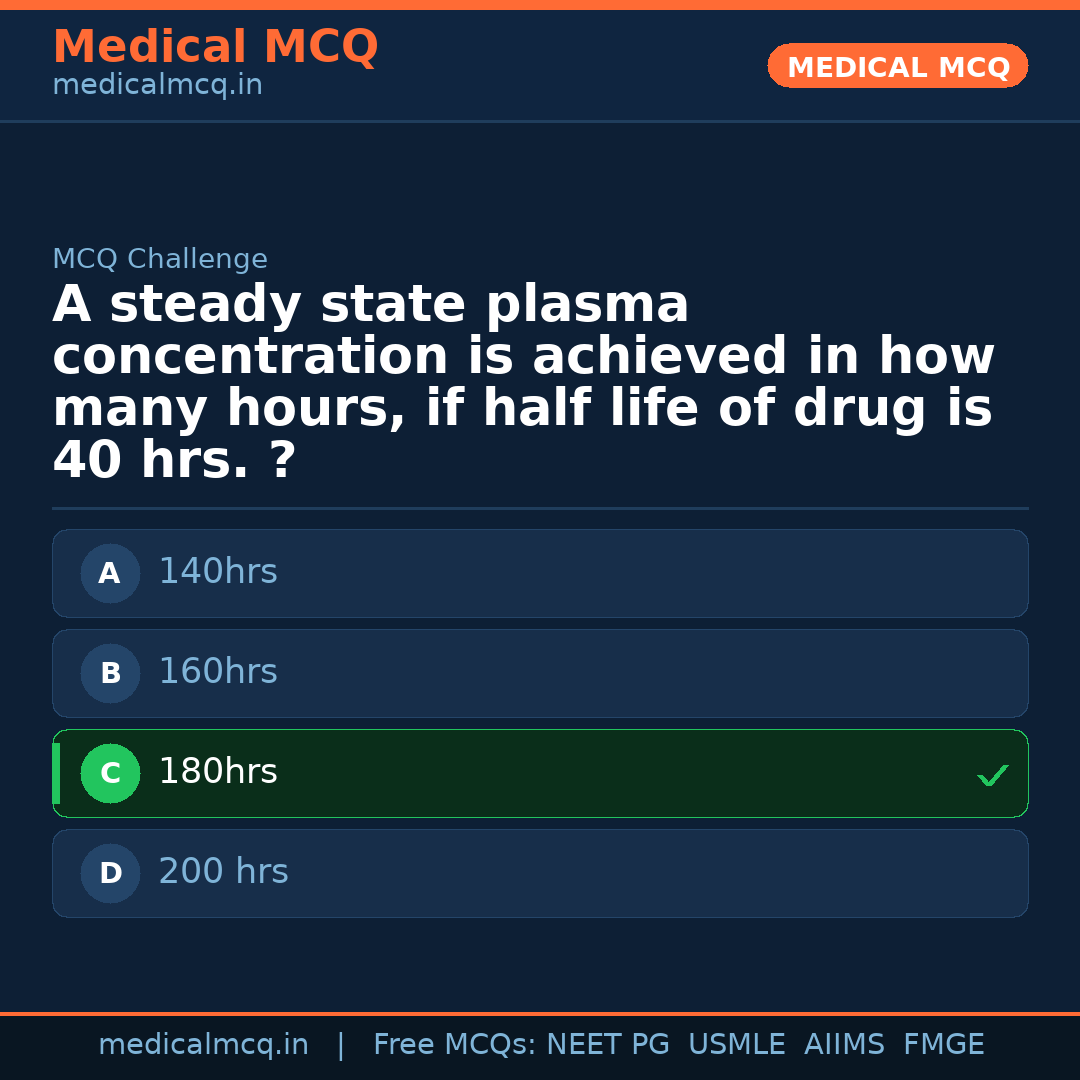Open medicalmcq.in link in the footer
Screen dimensions: 1080x1080
coord(203,1045)
